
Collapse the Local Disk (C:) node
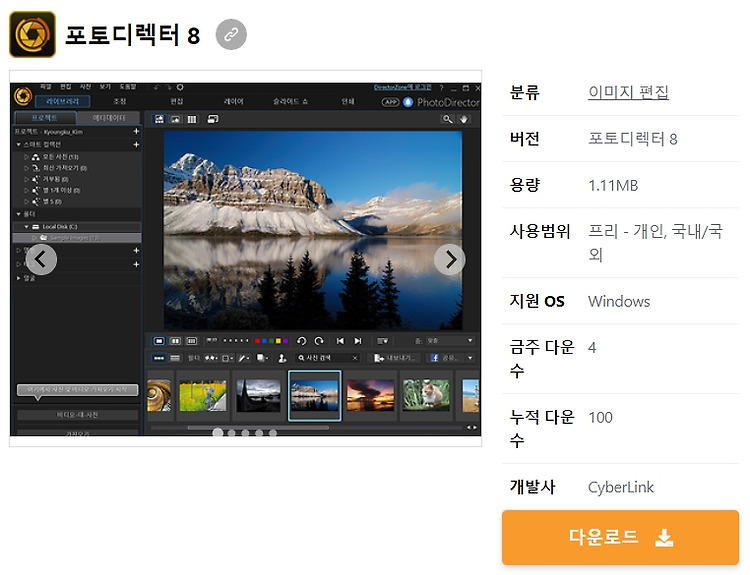click(x=27, y=227)
